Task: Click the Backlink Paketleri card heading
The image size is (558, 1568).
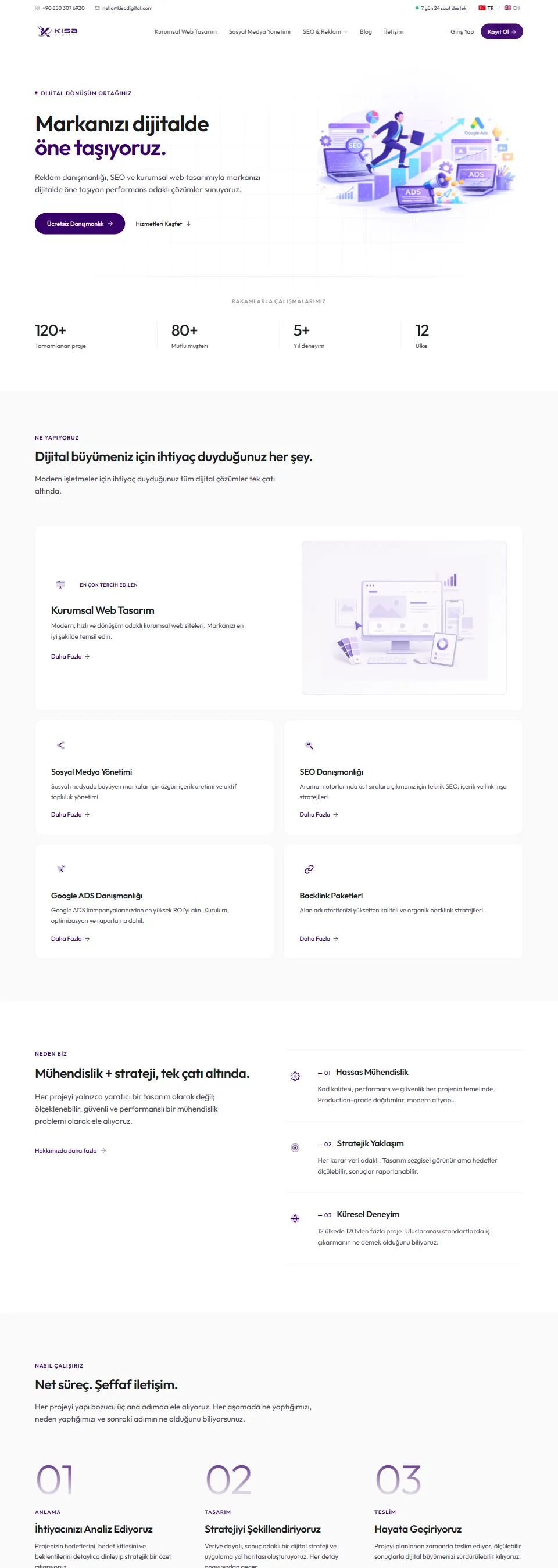Action: point(331,896)
